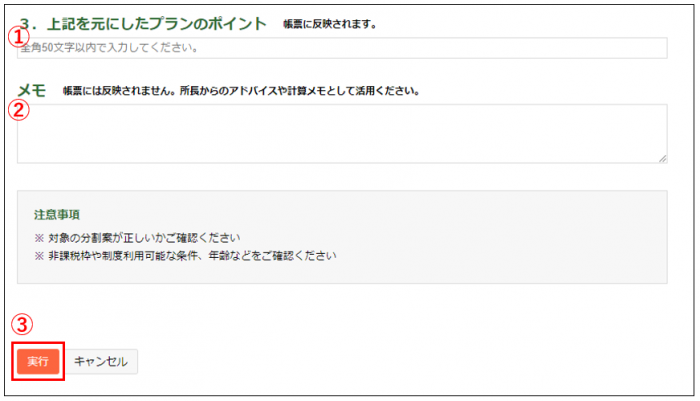700x401 pixels.
Task: Click the red 実行 button
Action: [x=38, y=361]
